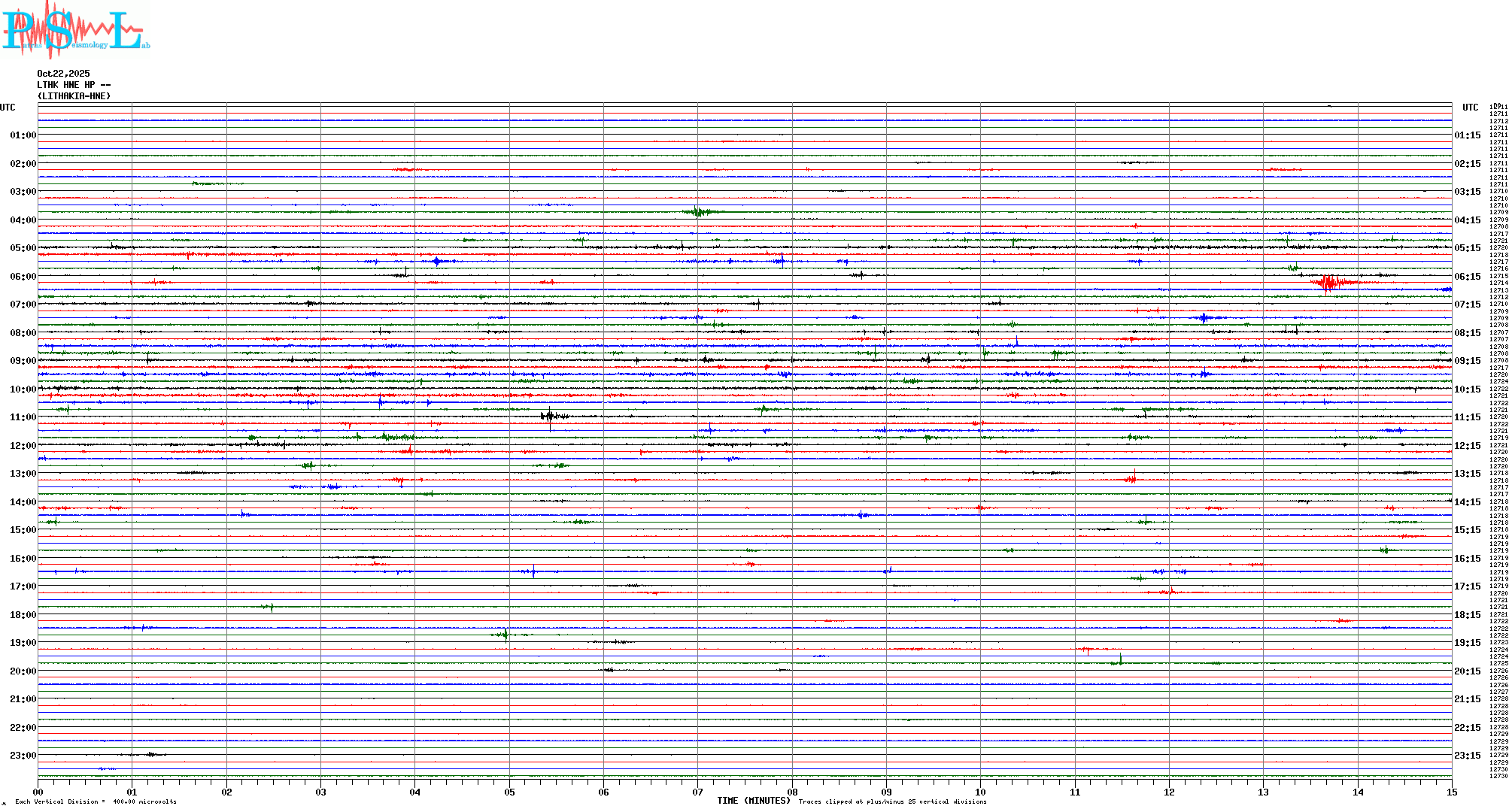Click the 06:15 time label on right
The image size is (1512, 812).
(x=1467, y=277)
